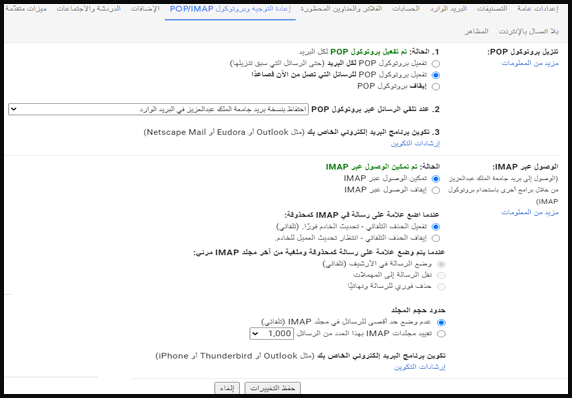Select تمكين الوصول عبر IMAP radio button
572x398 pixels.
[436, 179]
